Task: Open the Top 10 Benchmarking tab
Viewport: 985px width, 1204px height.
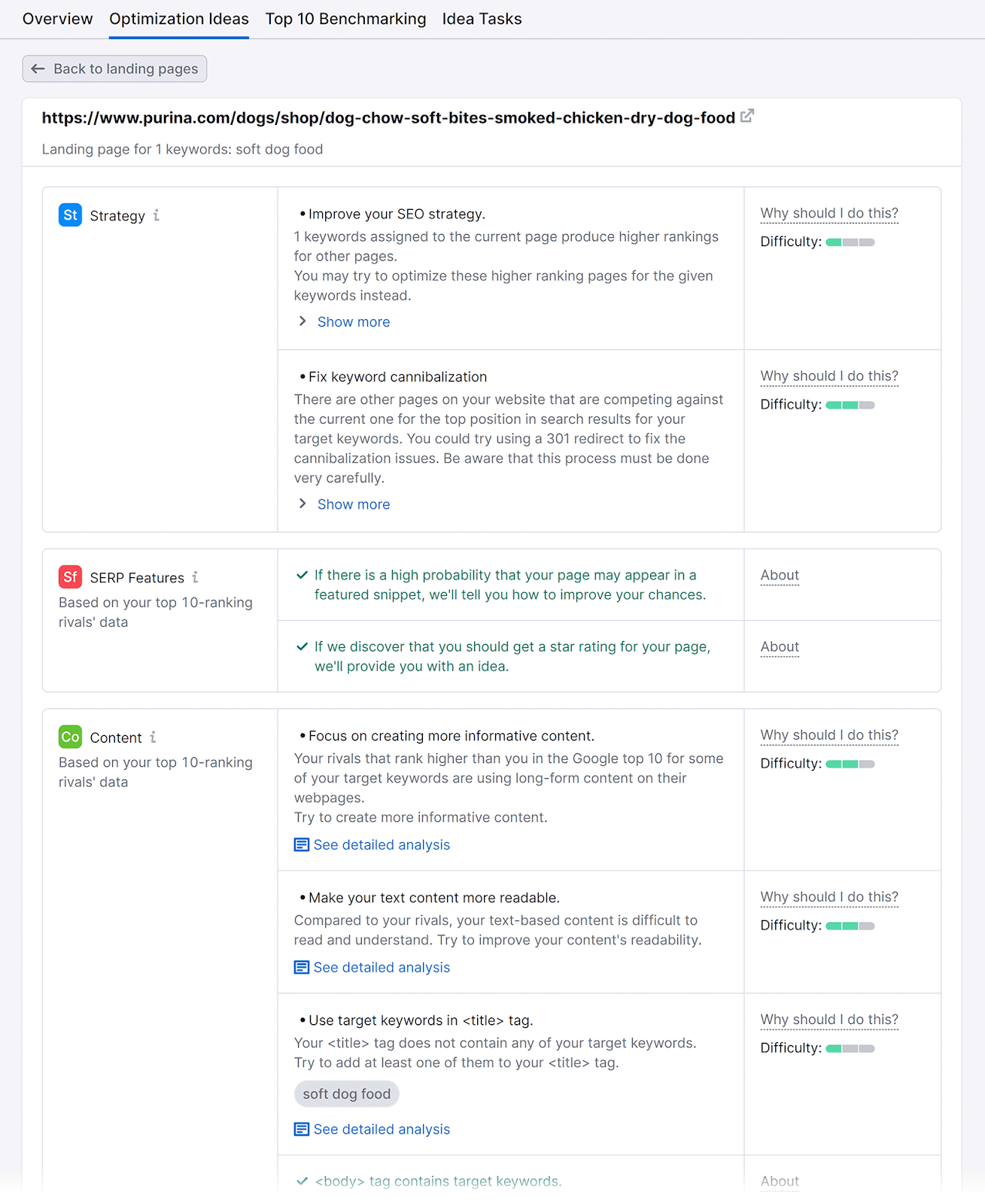Action: (345, 19)
